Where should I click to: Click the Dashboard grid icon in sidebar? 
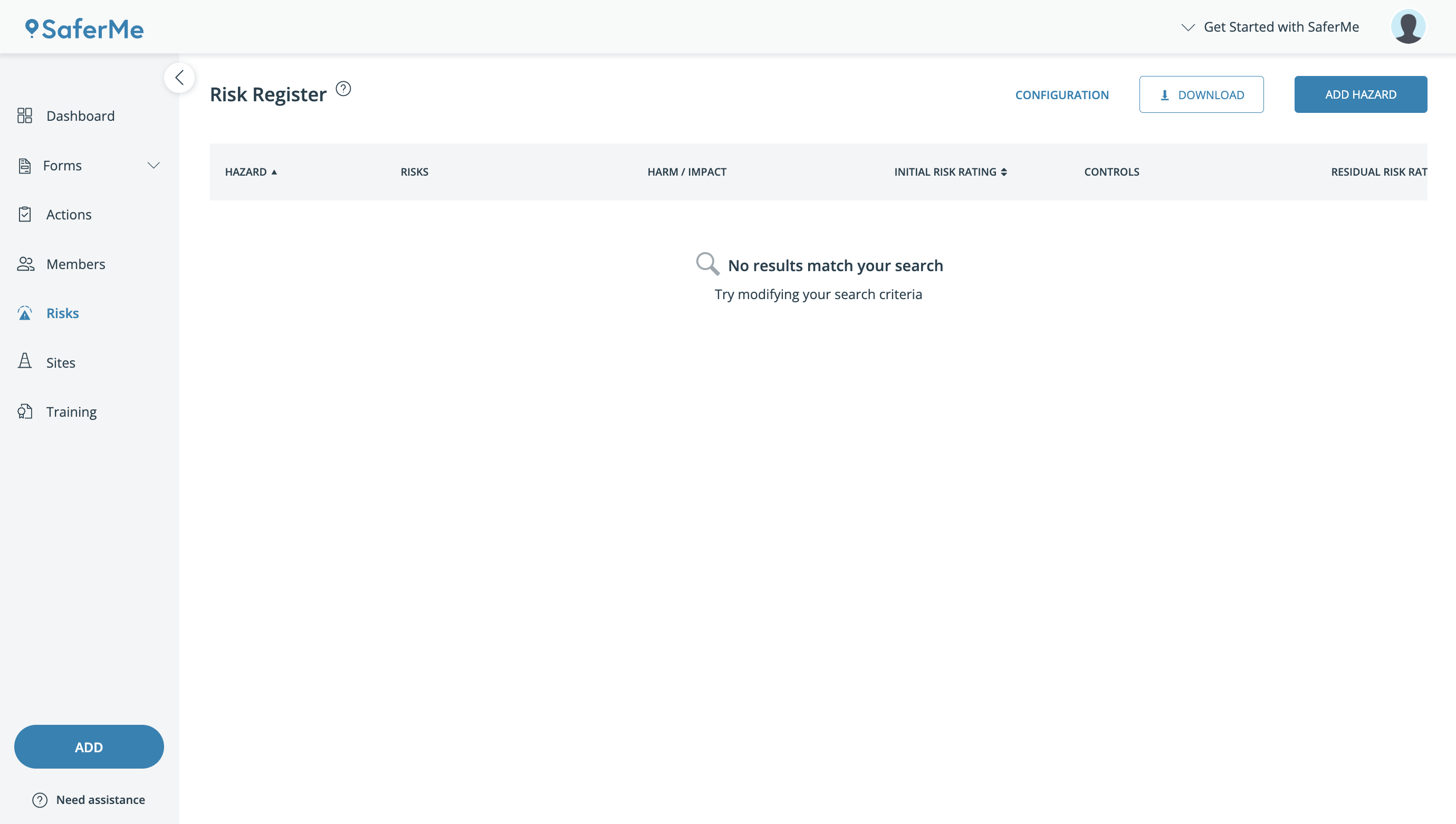point(25,116)
